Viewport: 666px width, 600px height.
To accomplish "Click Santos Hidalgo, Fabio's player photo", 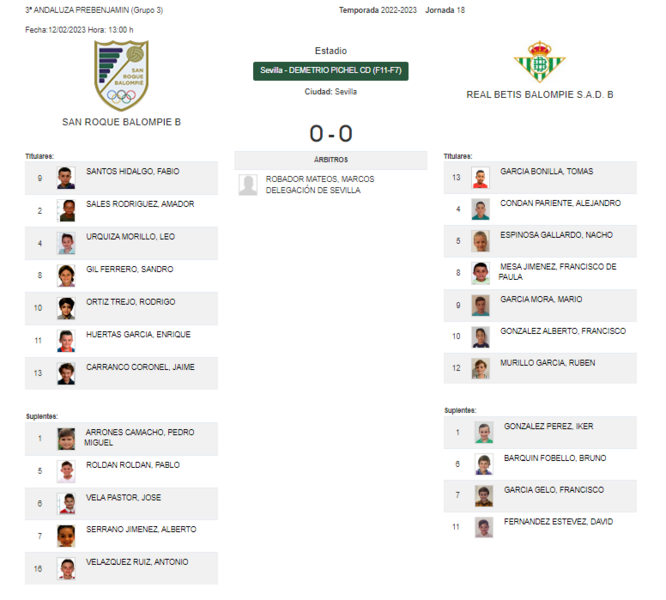I will [66, 178].
